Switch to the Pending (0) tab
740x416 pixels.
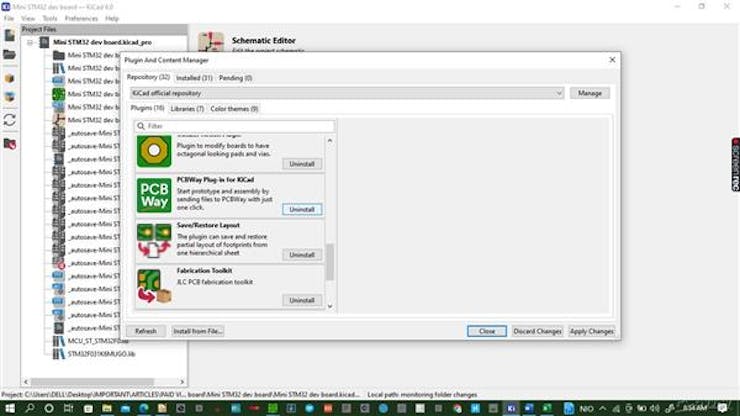[x=235, y=78]
